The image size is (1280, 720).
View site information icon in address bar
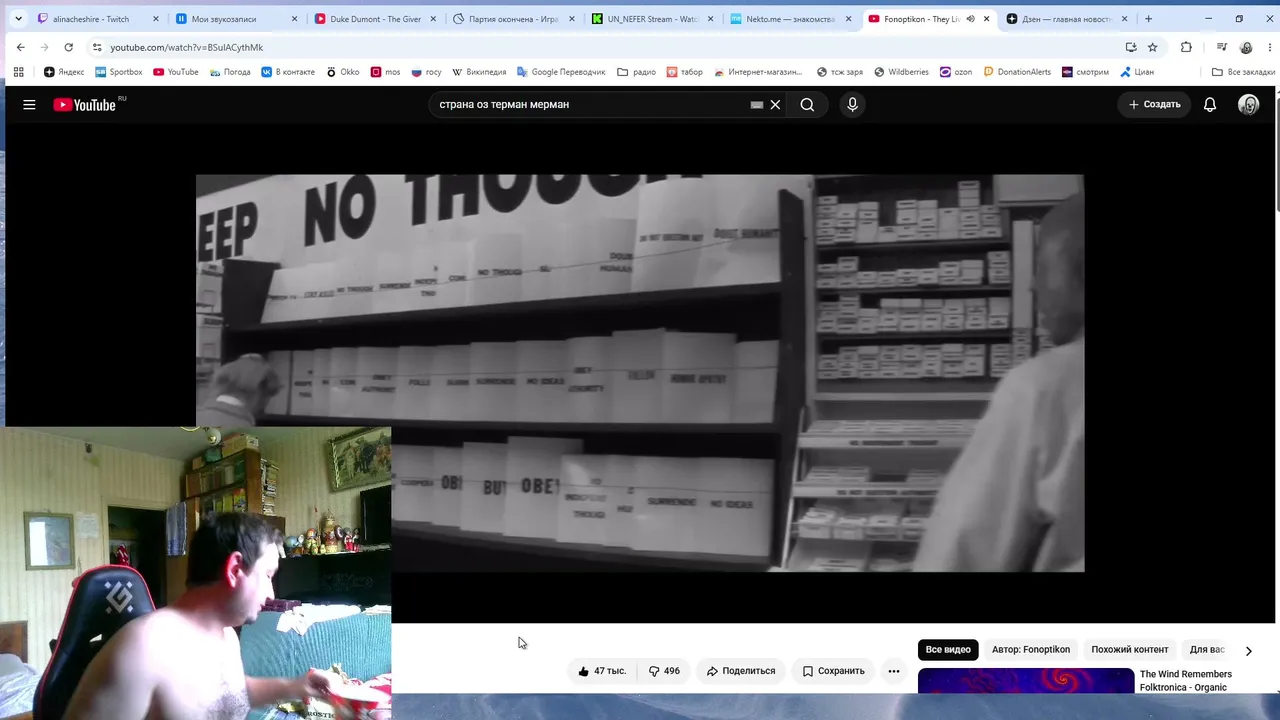click(x=97, y=47)
